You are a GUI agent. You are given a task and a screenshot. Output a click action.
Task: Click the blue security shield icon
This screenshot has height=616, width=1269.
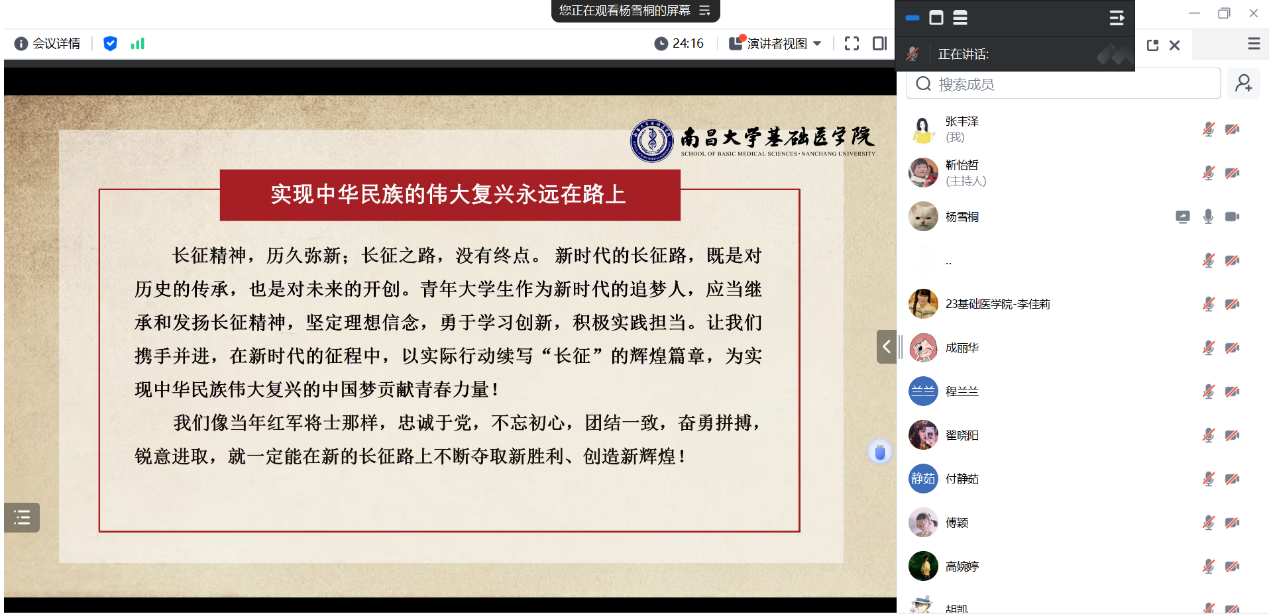[x=110, y=43]
